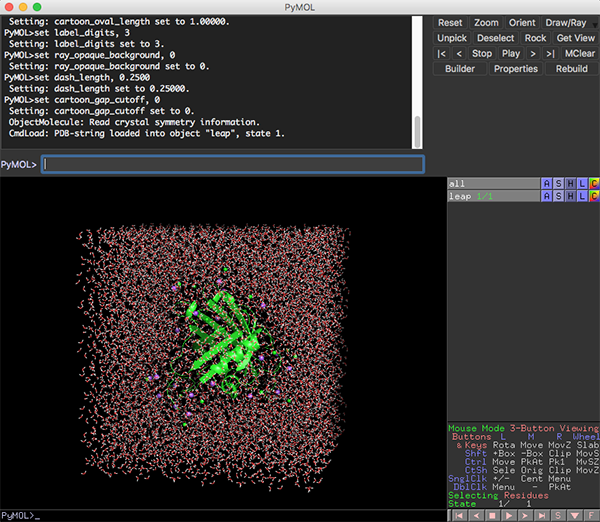Click the F fullscreen icon in bottom bar

coord(590,516)
